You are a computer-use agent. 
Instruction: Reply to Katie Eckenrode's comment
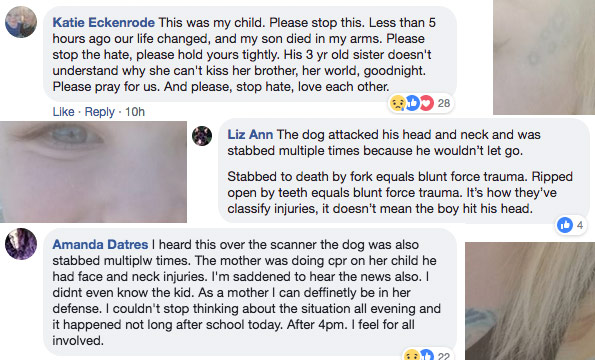pyautogui.click(x=99, y=112)
